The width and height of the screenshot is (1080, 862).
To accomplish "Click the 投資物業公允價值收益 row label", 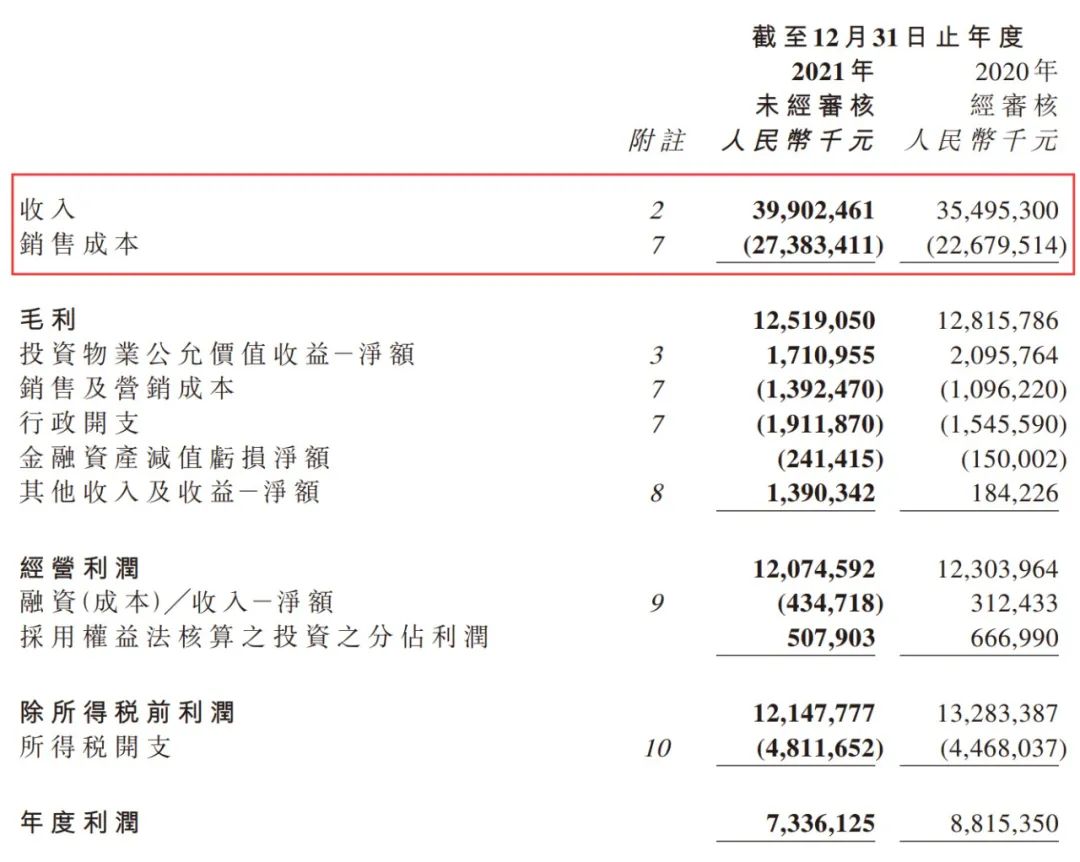I will click(217, 355).
